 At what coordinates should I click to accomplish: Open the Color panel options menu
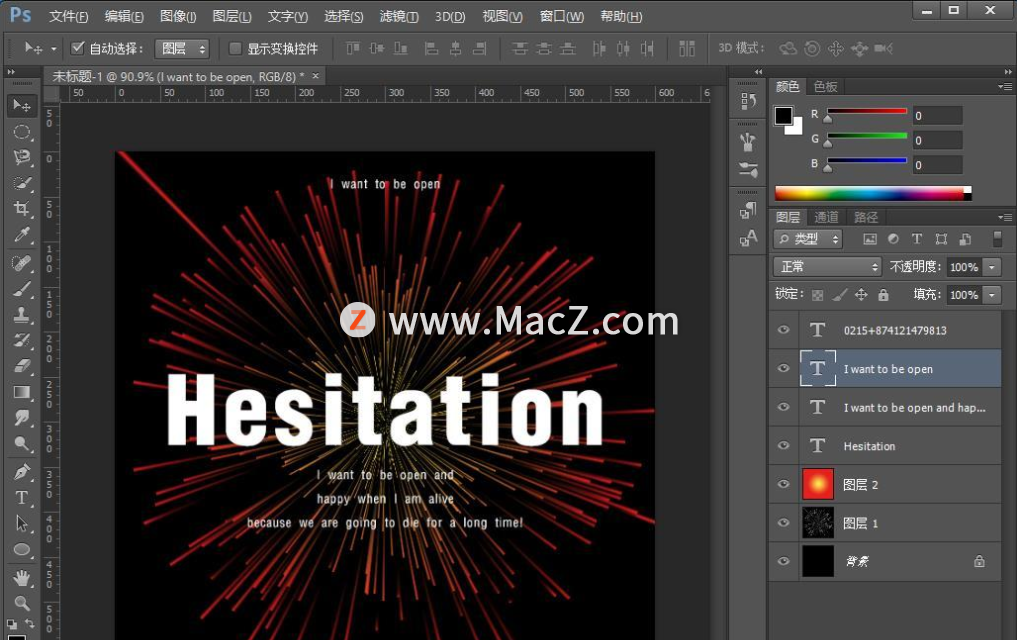[1005, 86]
